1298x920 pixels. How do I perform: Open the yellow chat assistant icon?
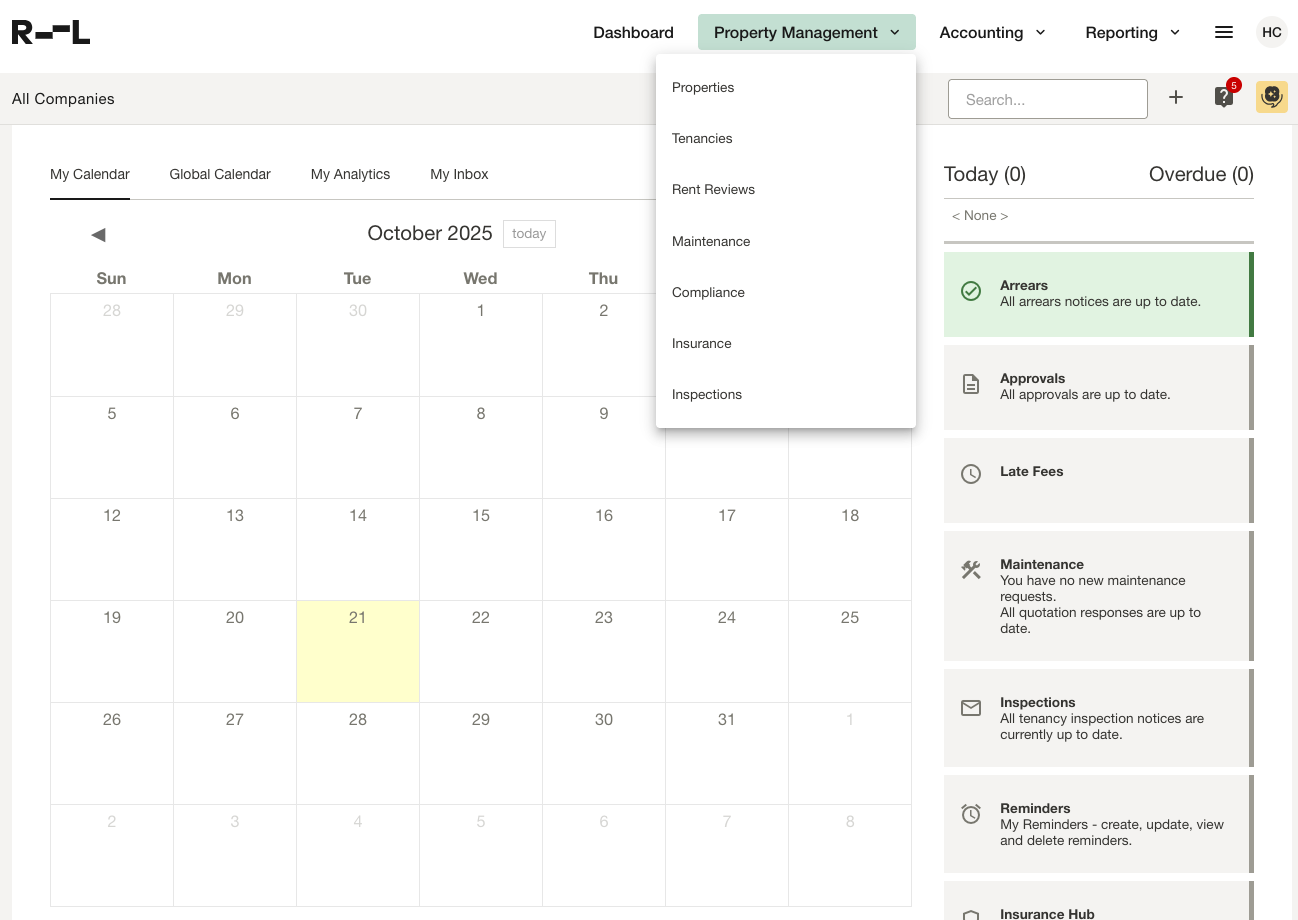click(x=1271, y=97)
